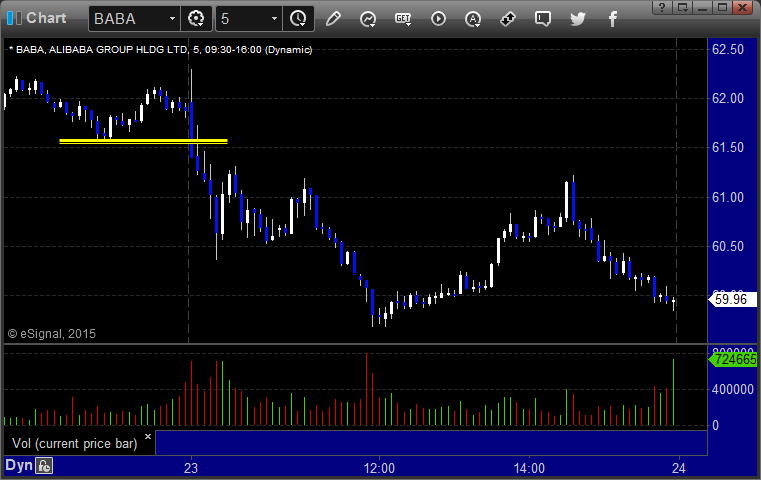761x480 pixels.
Task: Click the 62.50 price axis label
Action: tap(728, 50)
